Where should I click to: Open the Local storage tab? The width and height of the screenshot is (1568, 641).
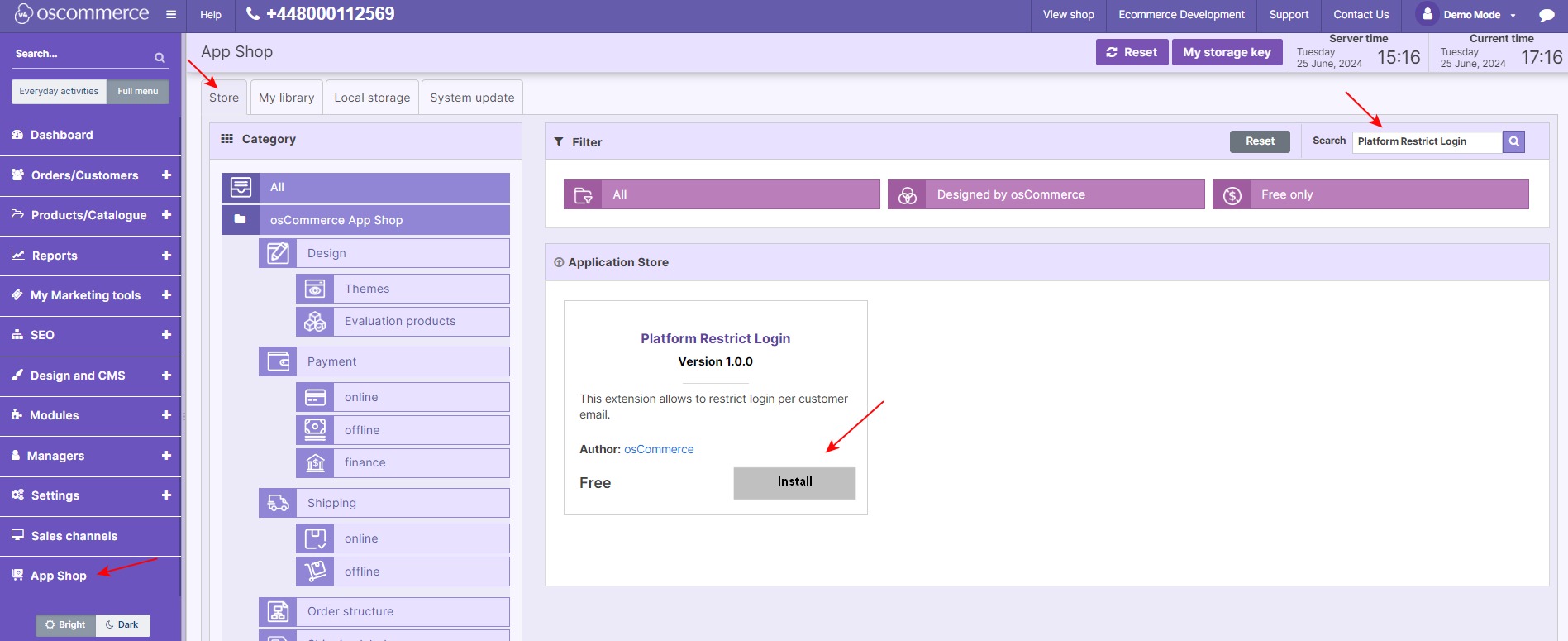click(372, 98)
